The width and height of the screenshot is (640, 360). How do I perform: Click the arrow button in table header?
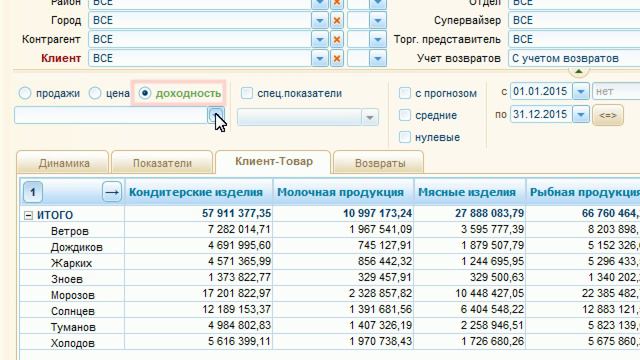112,192
